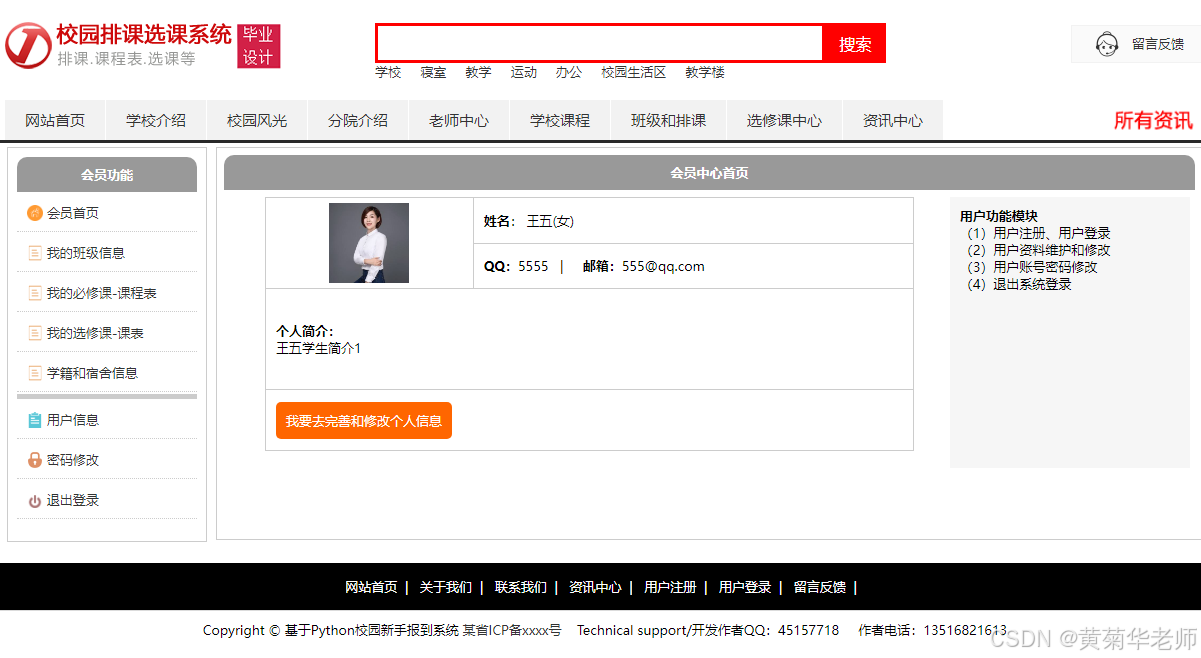The height and width of the screenshot is (658, 1201).
Task: Go to the 选修课中心 navigation tab
Action: click(784, 120)
